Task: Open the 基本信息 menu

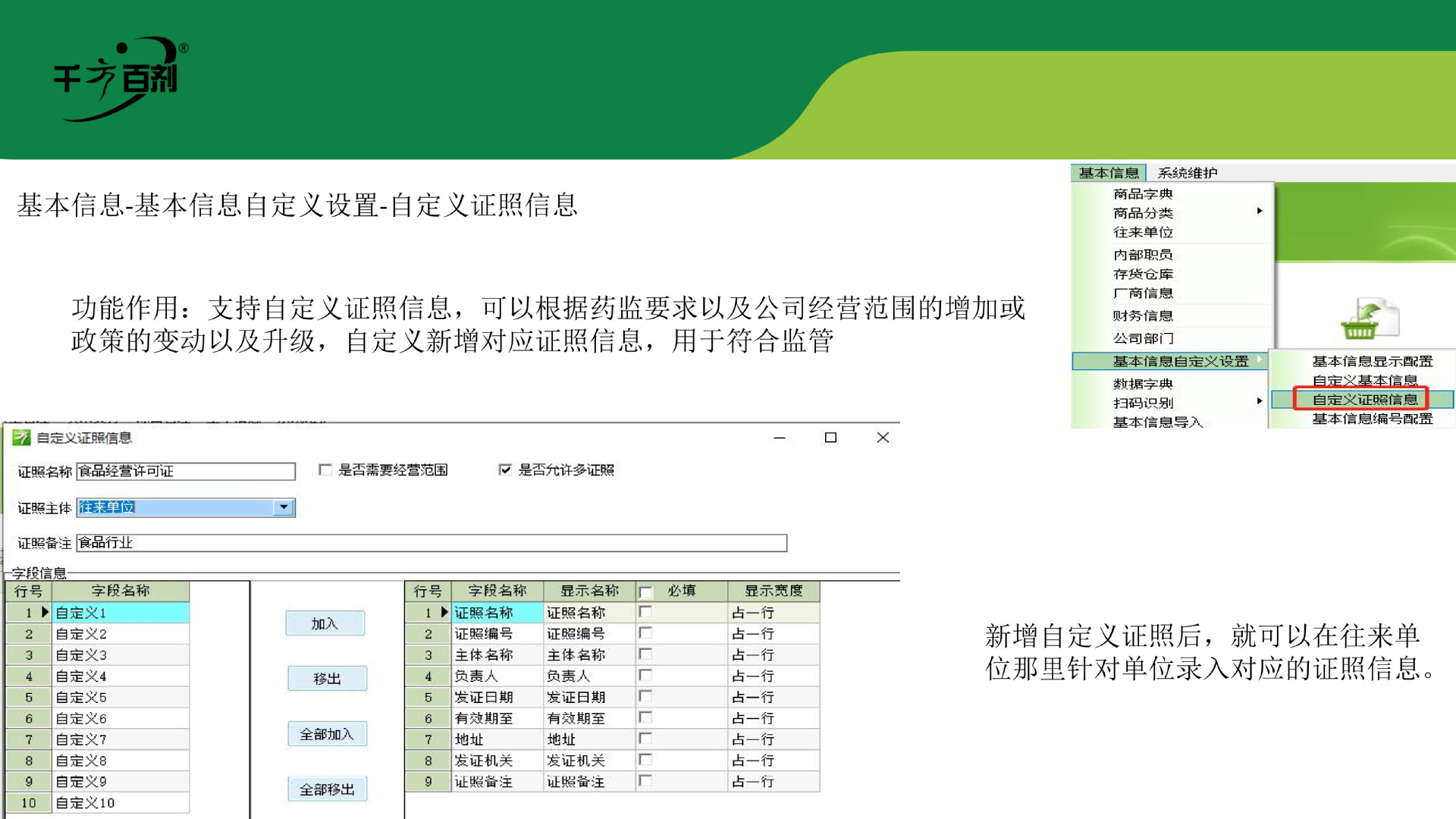Action: (x=1108, y=173)
